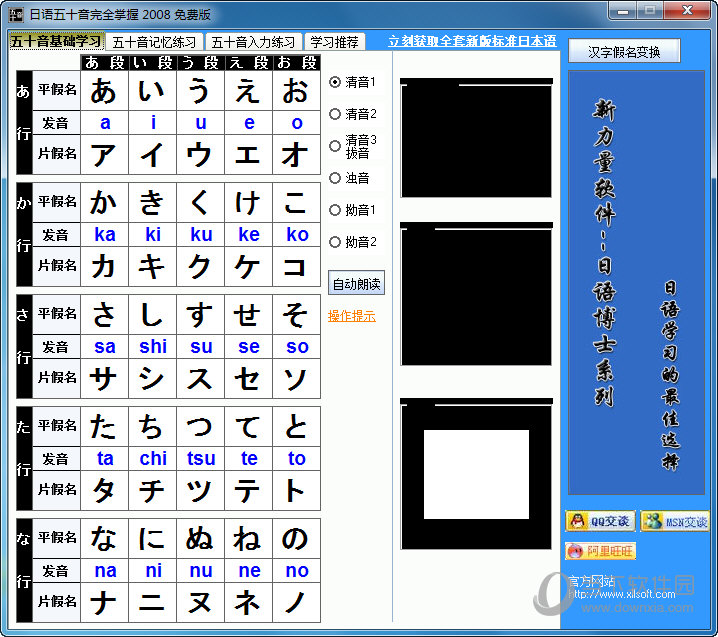Image resolution: width=718 pixels, height=637 pixels.
Task: Select the 清音1 radio option
Action: coord(335,82)
